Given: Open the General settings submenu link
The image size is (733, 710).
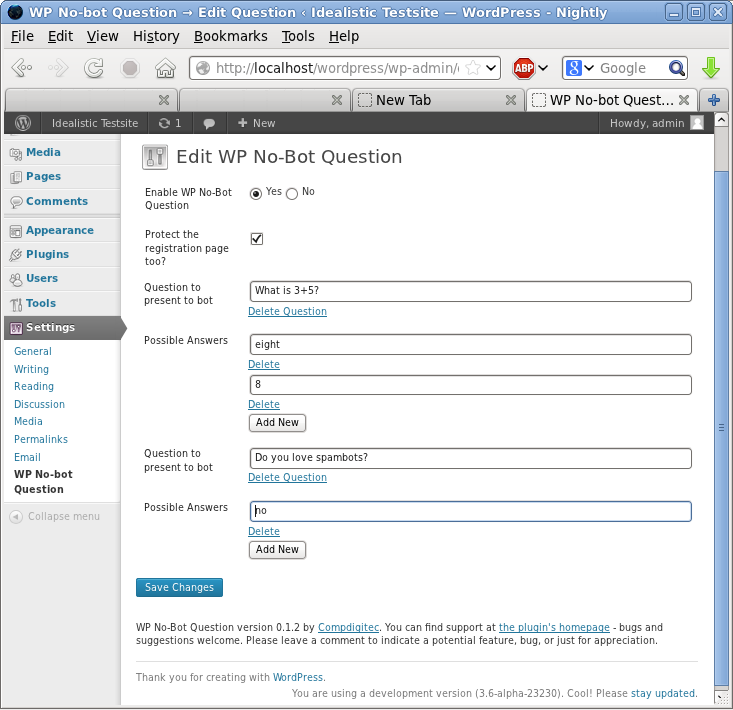Looking at the screenshot, I should 33,351.
